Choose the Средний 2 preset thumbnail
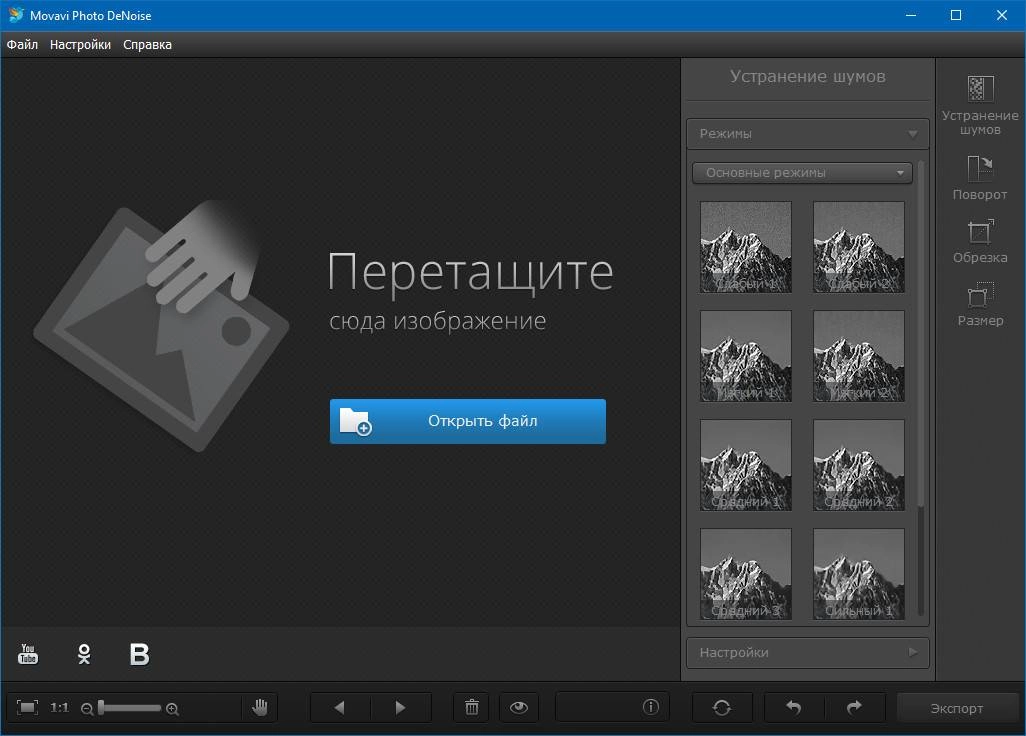Screen dimensions: 1026x736 (858, 465)
